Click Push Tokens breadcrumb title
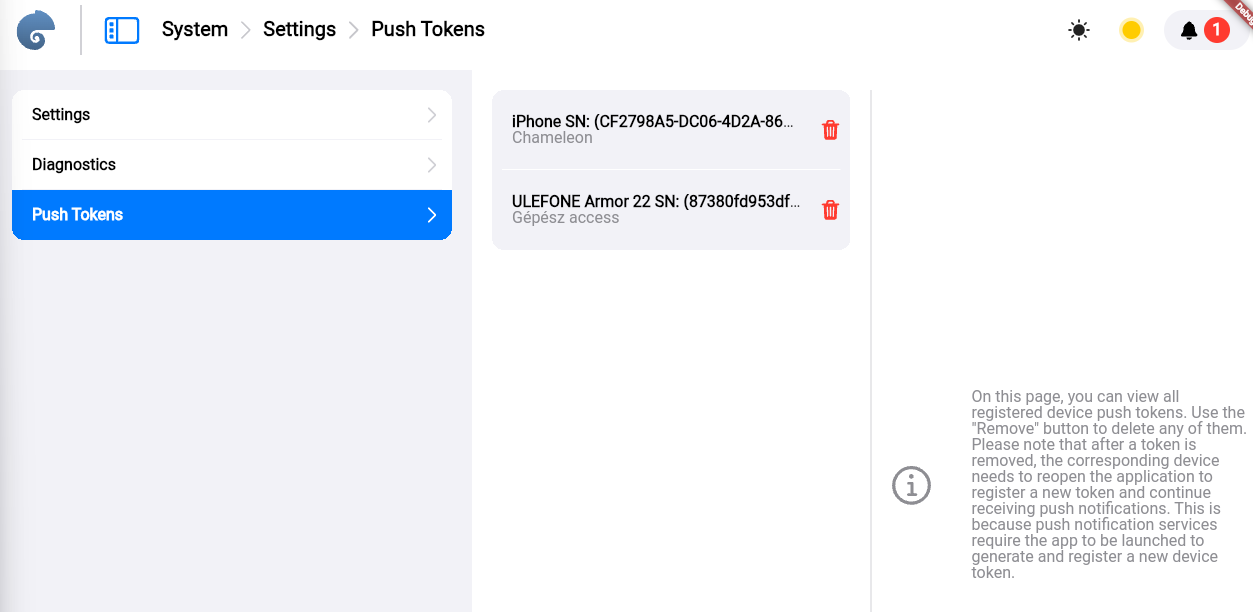This screenshot has width=1253, height=612. point(428,29)
